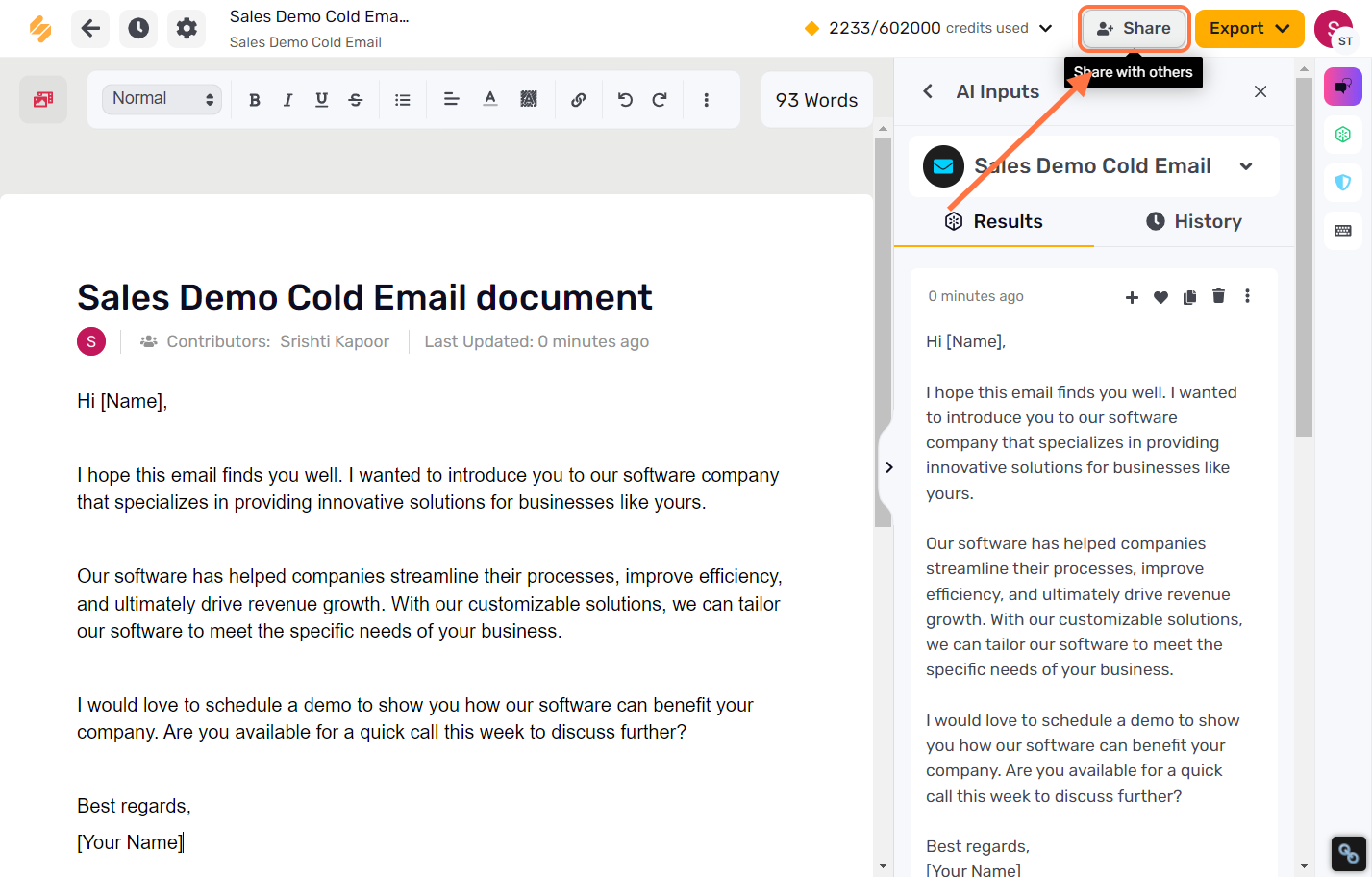
Task: Click the document name in the top bar
Action: click(319, 16)
